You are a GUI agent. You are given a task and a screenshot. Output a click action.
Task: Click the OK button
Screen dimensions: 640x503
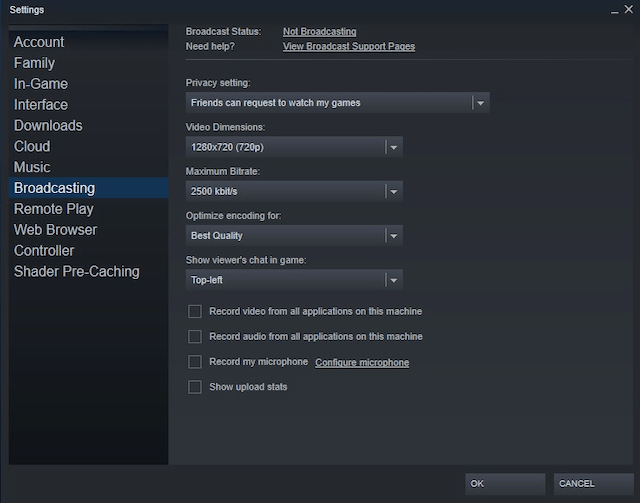[505, 484]
